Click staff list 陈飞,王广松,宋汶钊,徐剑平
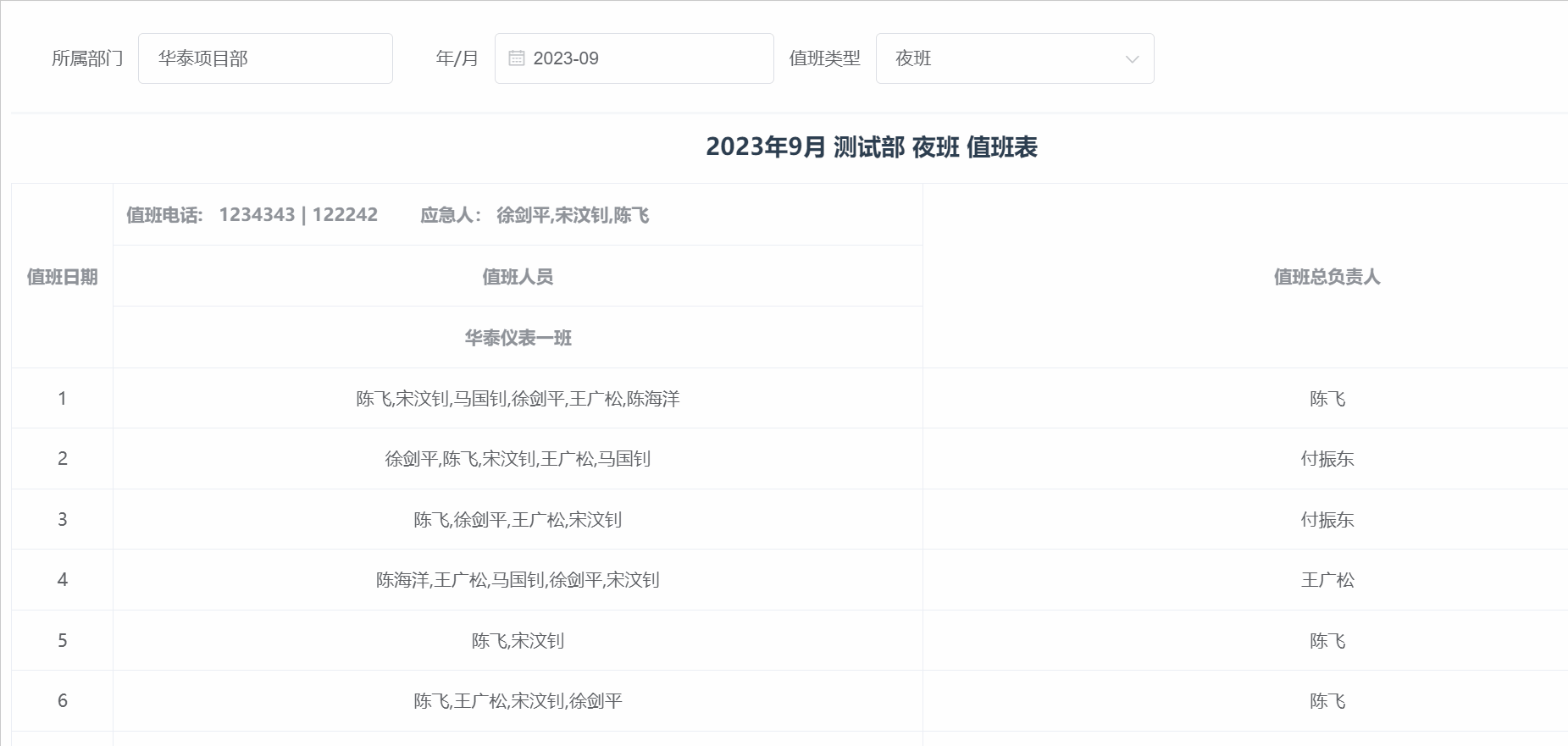Image resolution: width=1568 pixels, height=746 pixels. pyautogui.click(x=518, y=701)
